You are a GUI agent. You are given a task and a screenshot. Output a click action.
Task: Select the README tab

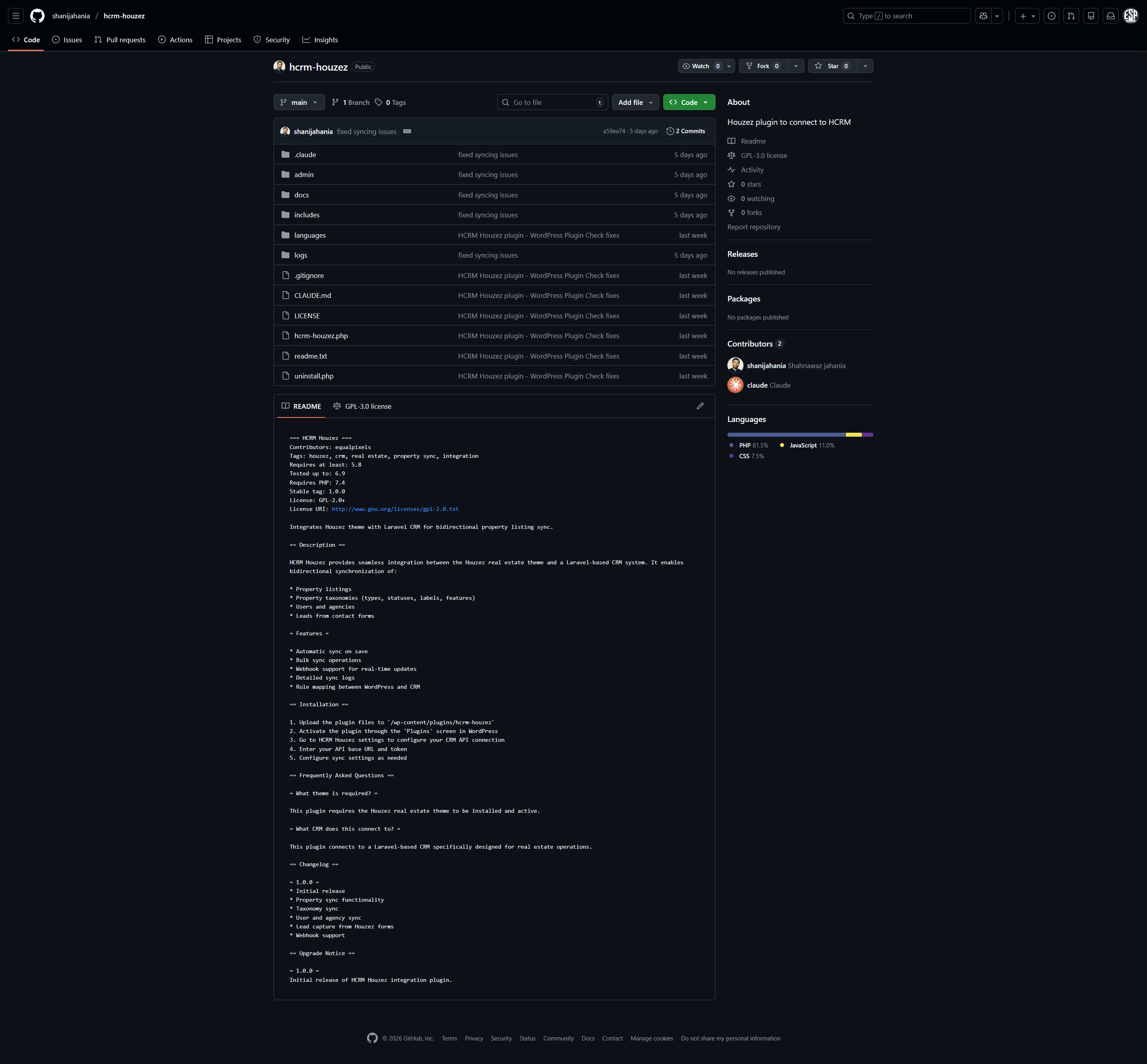pyautogui.click(x=301, y=406)
